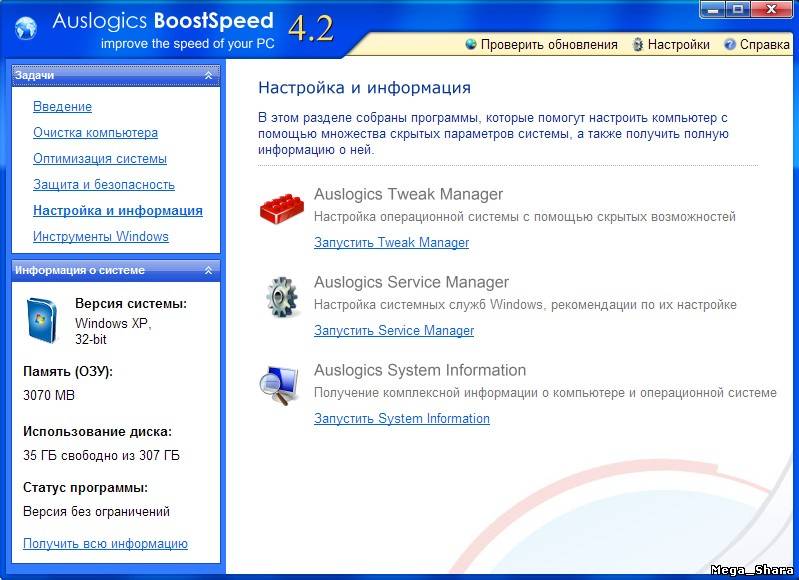Select Настройка и информация task link
799x580 pixels.
coord(118,210)
